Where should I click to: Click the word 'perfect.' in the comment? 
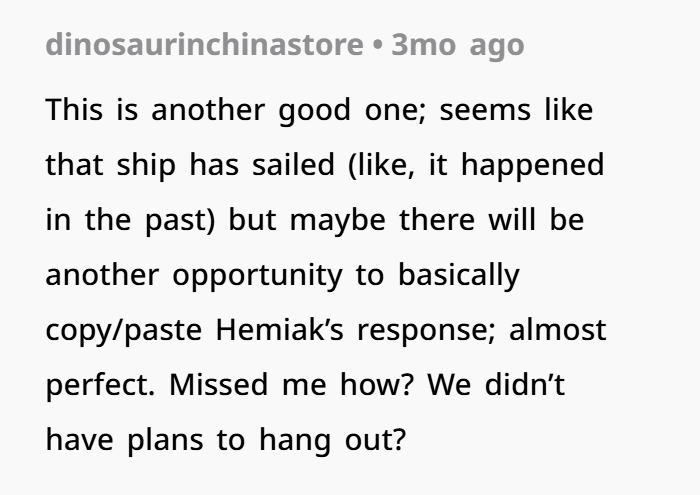[100, 386]
